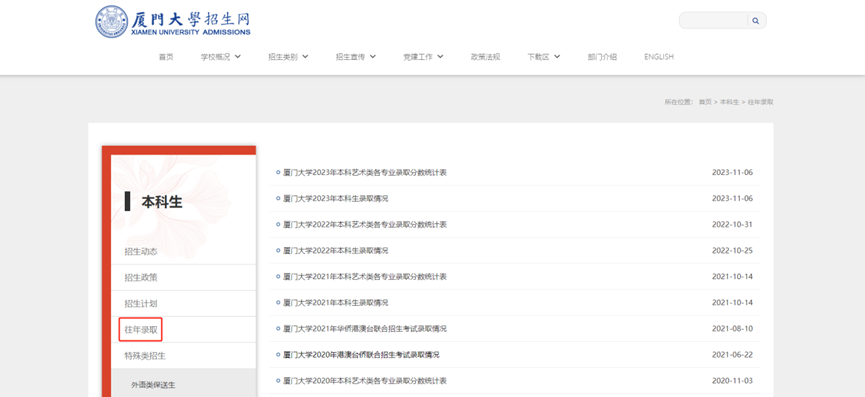Open 厦门大学2021年本科生录取情况
Screen dimensions: 865x397
[x=335, y=303]
